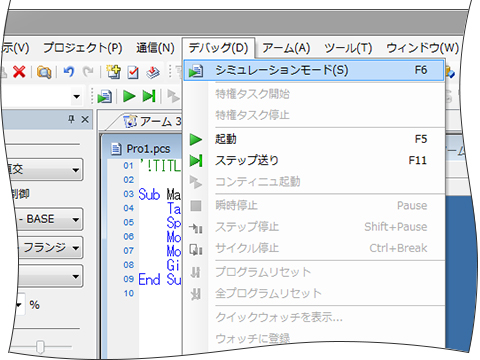Open the toolbar combo box dropdown arrow

click(77, 97)
